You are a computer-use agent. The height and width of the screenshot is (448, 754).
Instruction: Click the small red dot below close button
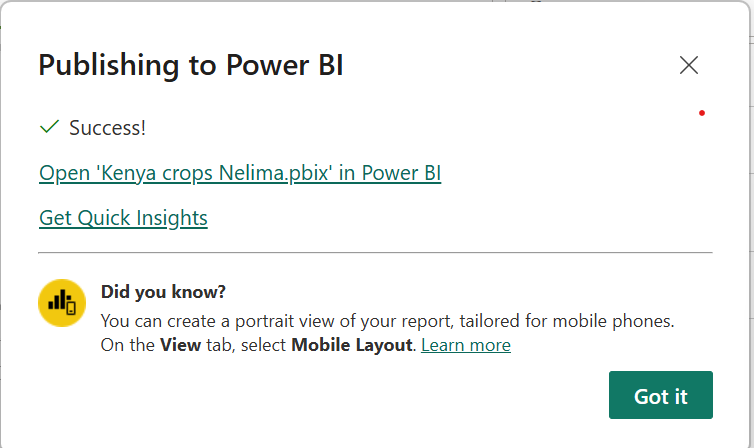click(702, 113)
